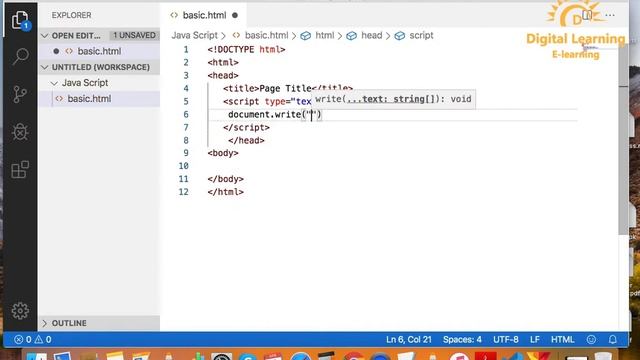640x360 pixels.
Task: Collapse the Open Editors section
Action: click(44, 36)
